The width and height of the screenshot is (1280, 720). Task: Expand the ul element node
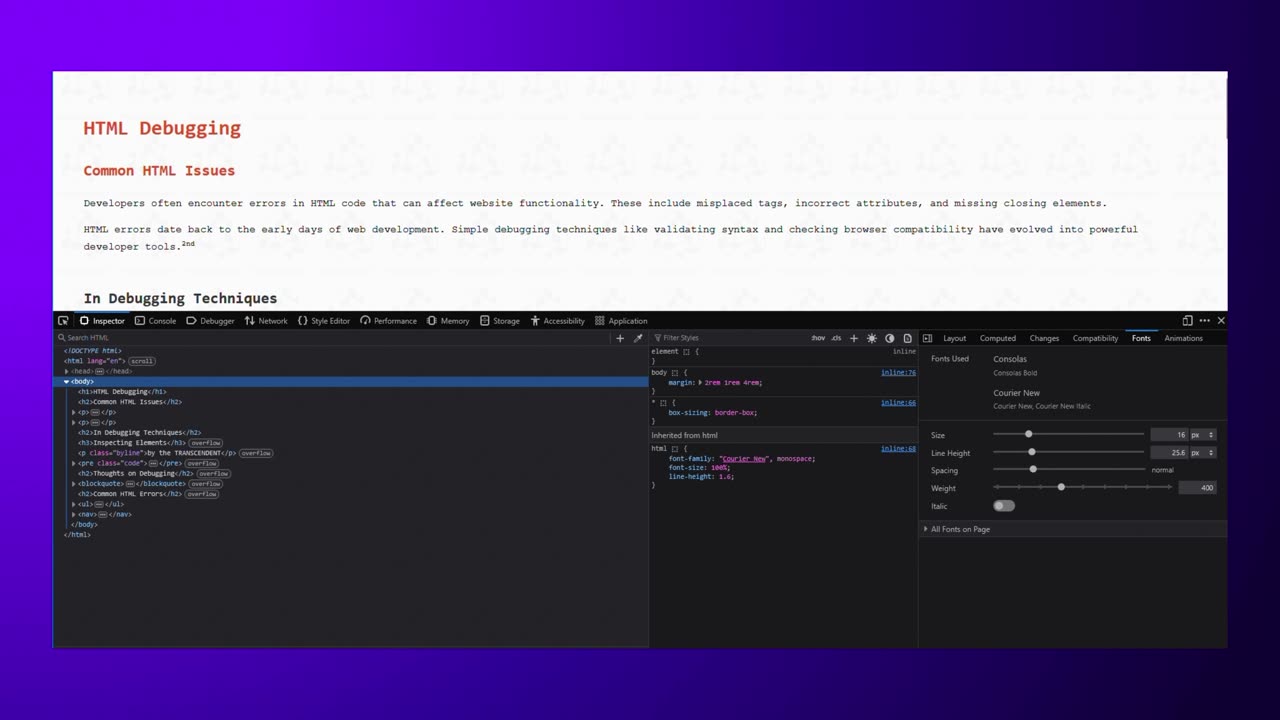(x=74, y=504)
